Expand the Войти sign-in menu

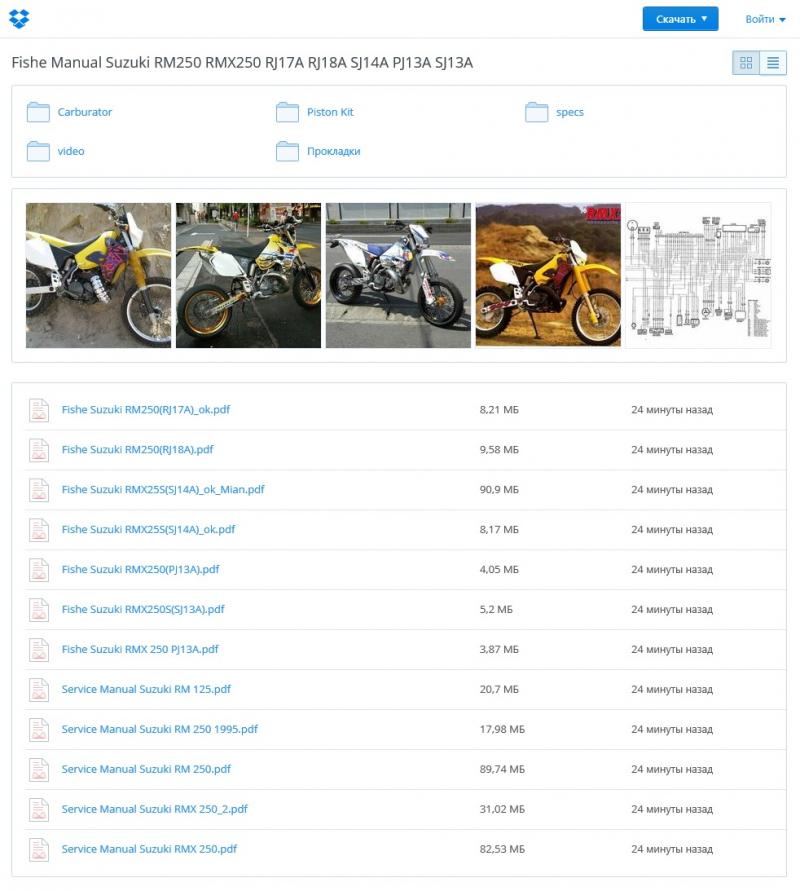click(765, 19)
